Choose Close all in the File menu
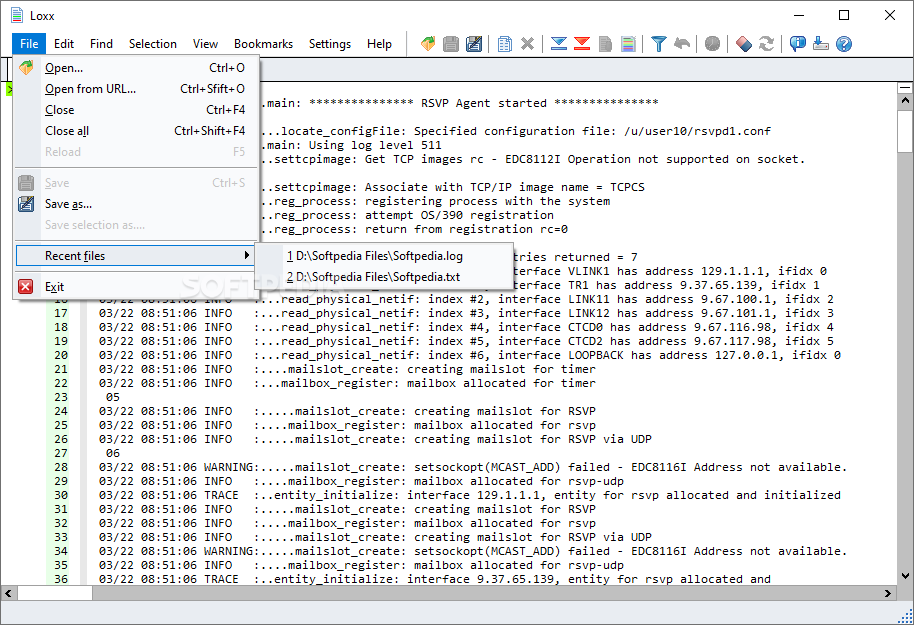 click(136, 131)
